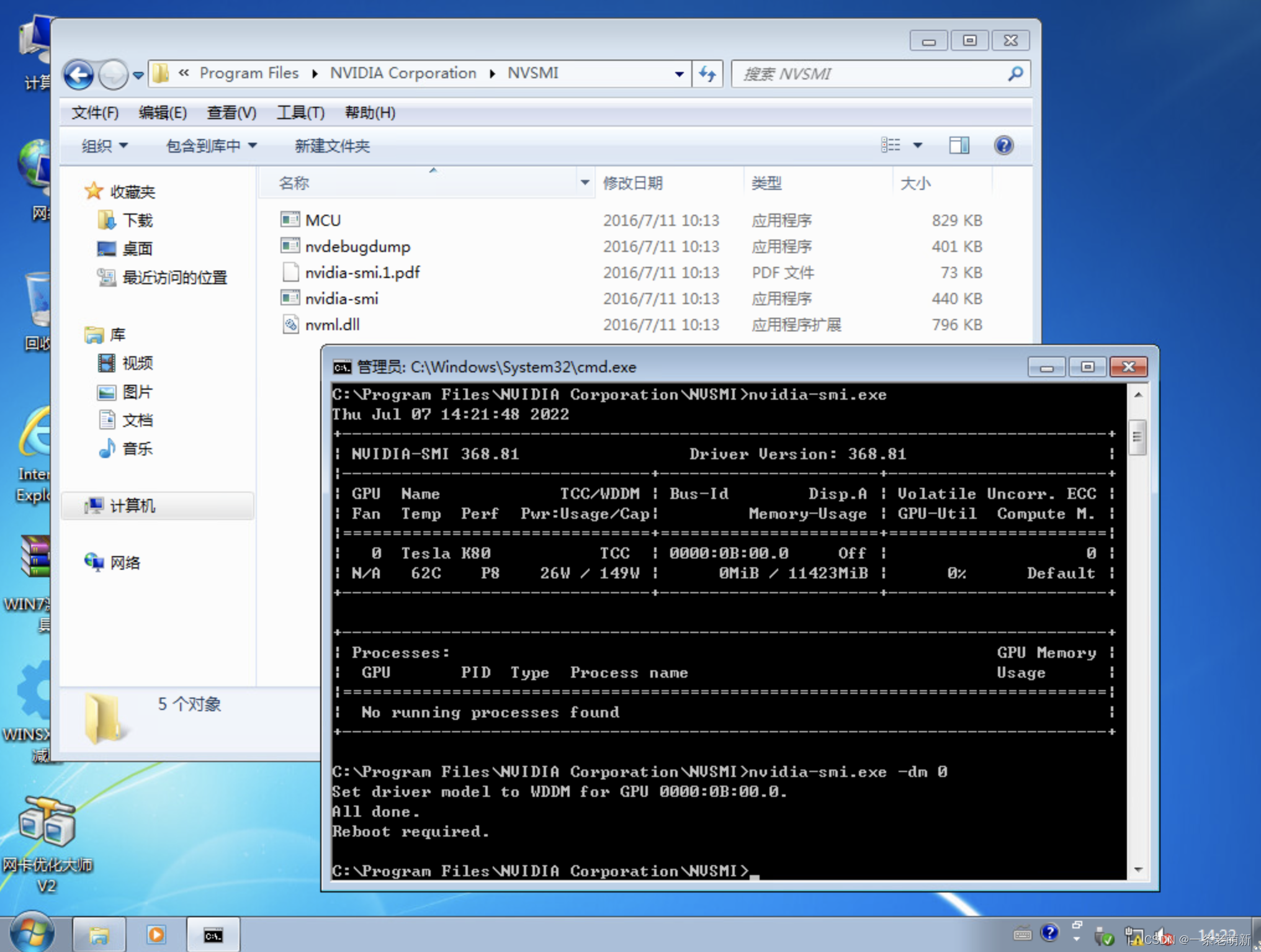This screenshot has width=1261, height=952.
Task: Click NVIDIA Corporation in the breadcrumb path
Action: coord(403,73)
